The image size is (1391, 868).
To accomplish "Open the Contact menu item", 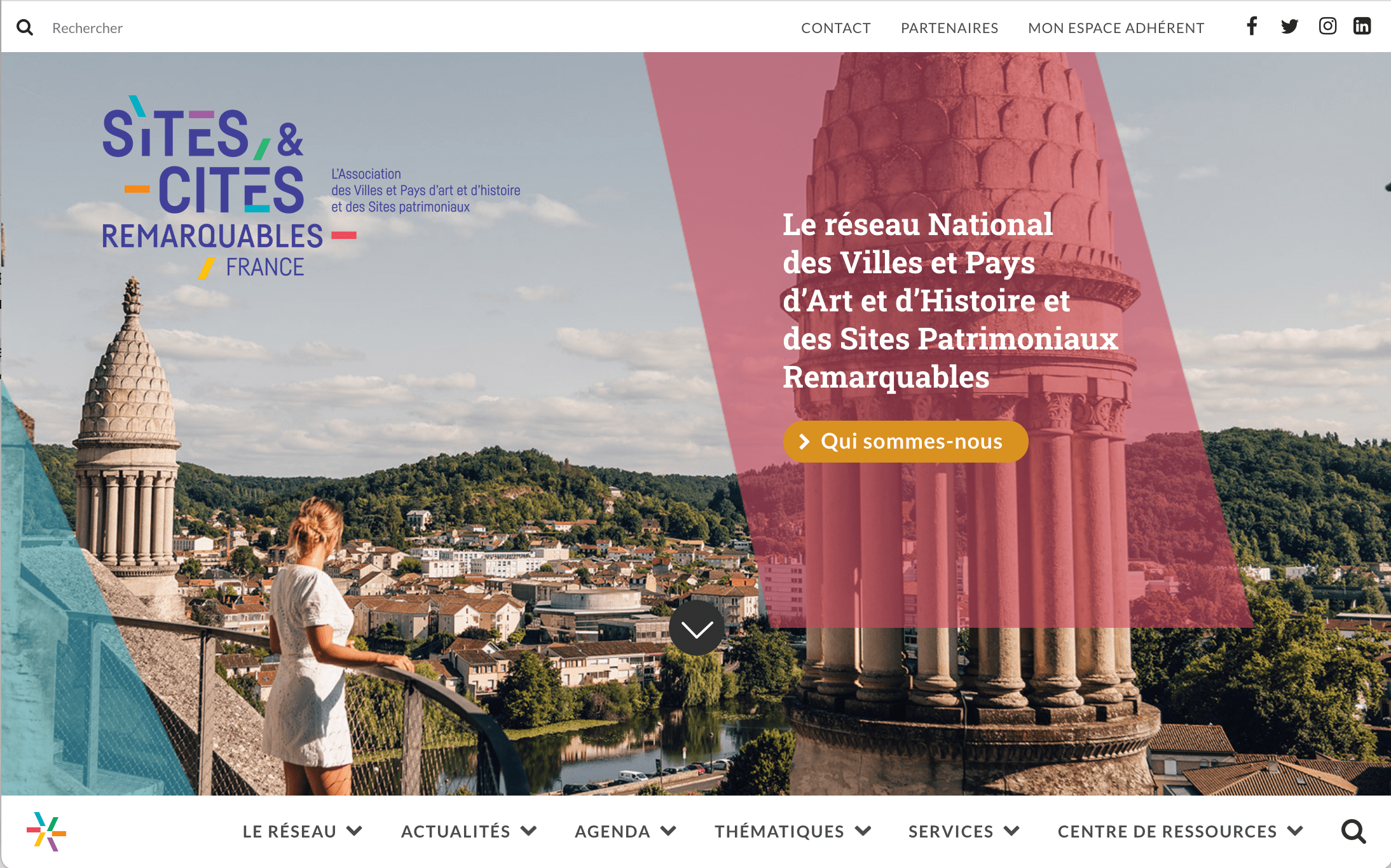I will (835, 28).
